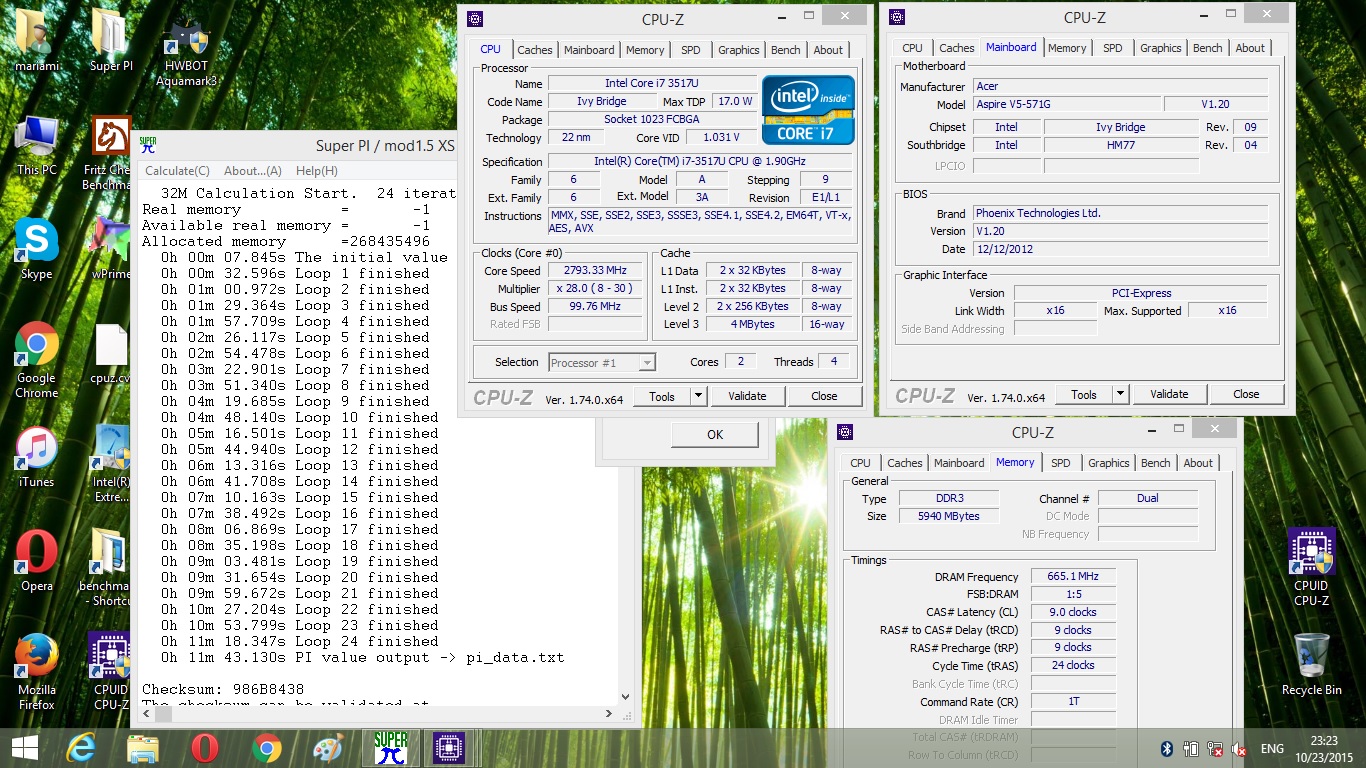Click the Threads value field
Screen dimensions: 1366x768
pos(834,362)
